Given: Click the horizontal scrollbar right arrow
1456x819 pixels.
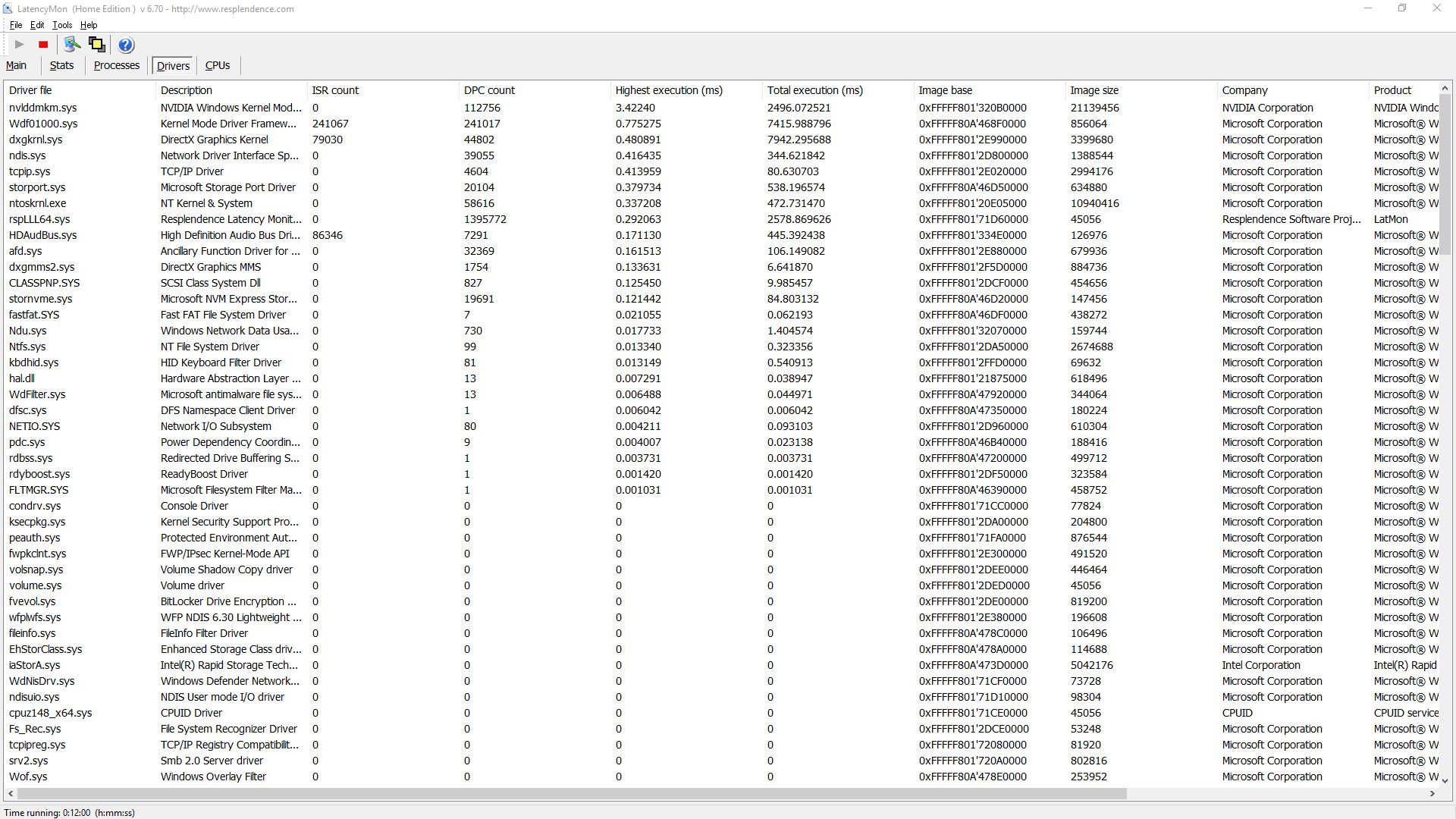Looking at the screenshot, I should point(1432,793).
